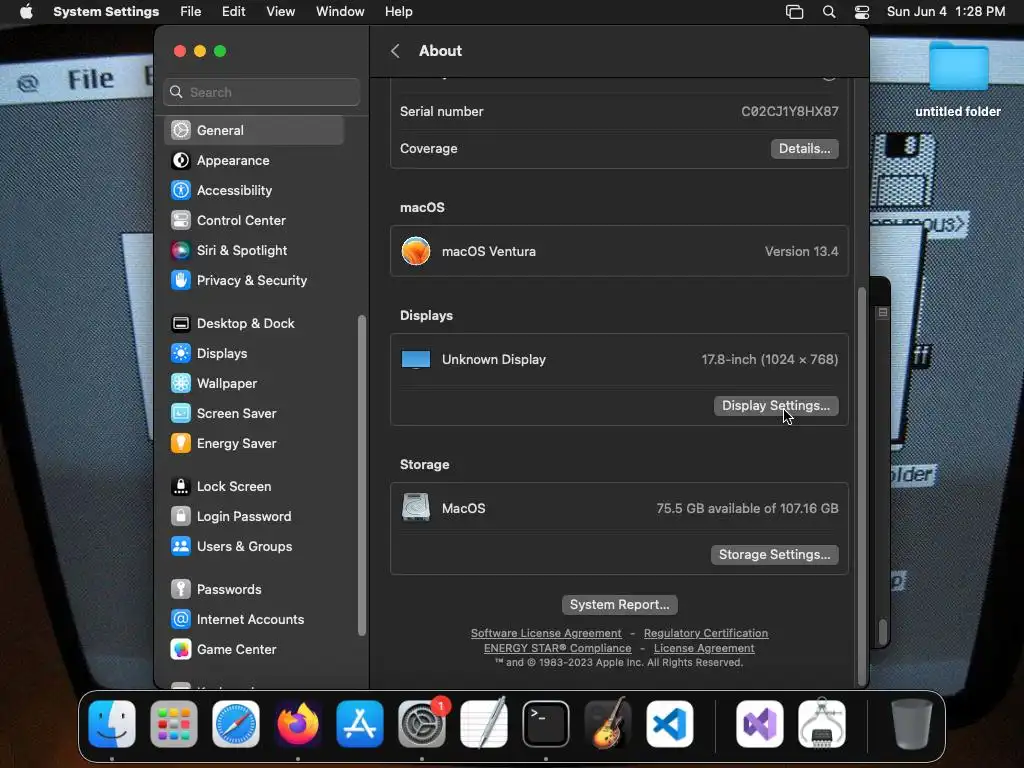Open App Store from the Dock
The width and height of the screenshot is (1024, 768).
click(x=360, y=724)
